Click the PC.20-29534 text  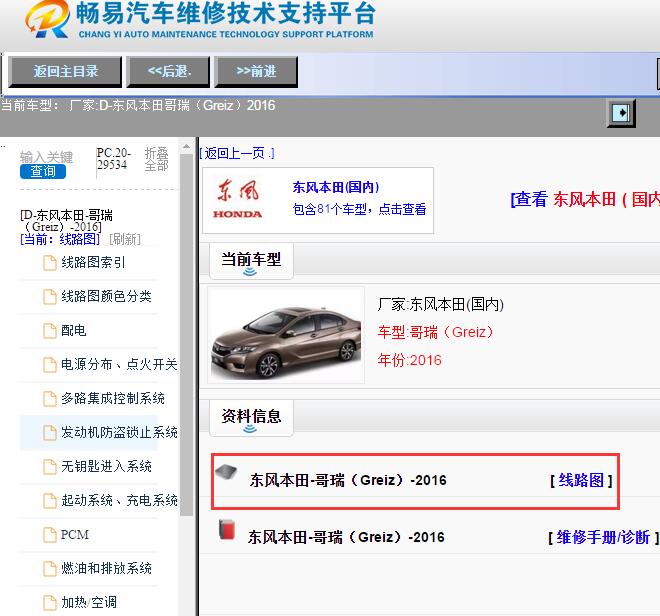coord(114,159)
